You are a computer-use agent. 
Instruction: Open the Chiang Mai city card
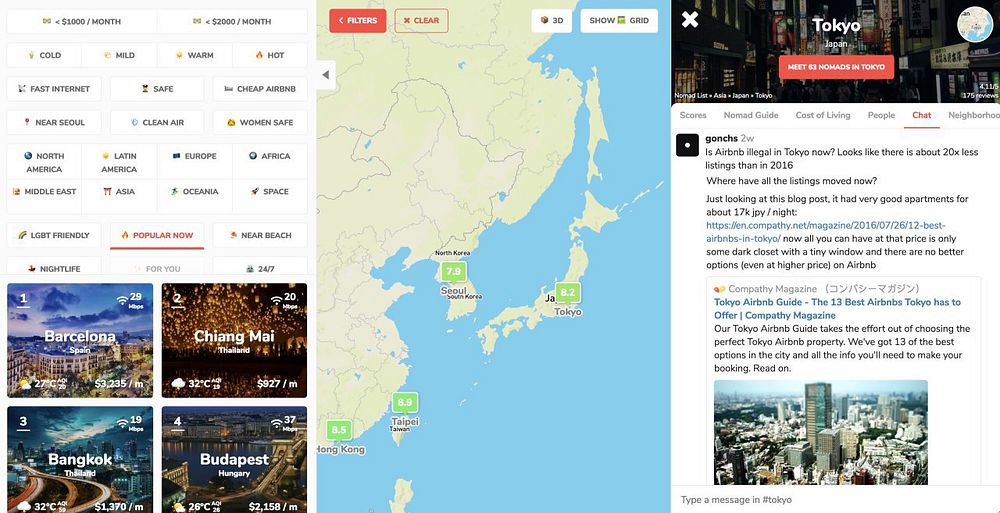pos(234,341)
